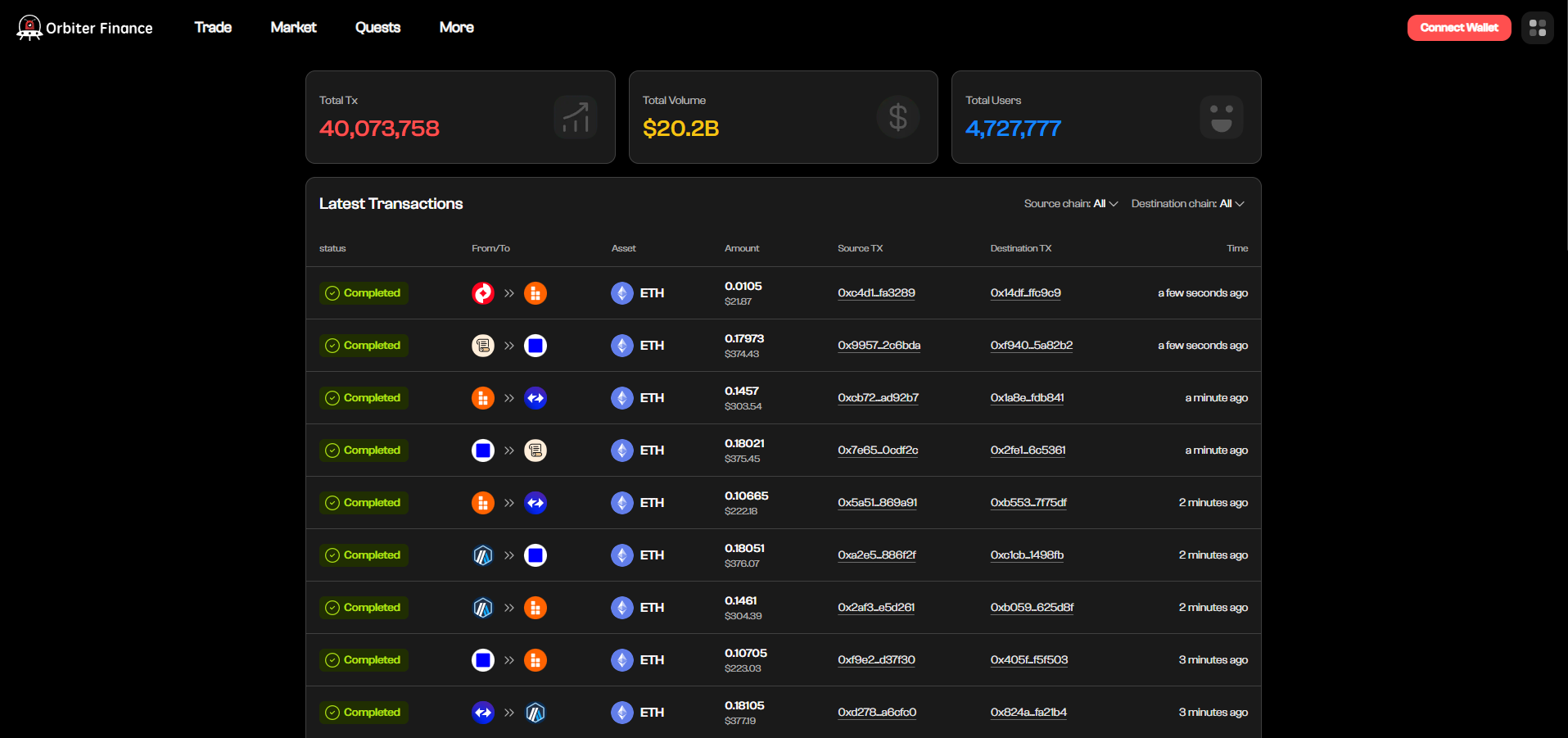1568x738 pixels.
Task: Click the smiley icon on Total Users card
Action: 1221,117
